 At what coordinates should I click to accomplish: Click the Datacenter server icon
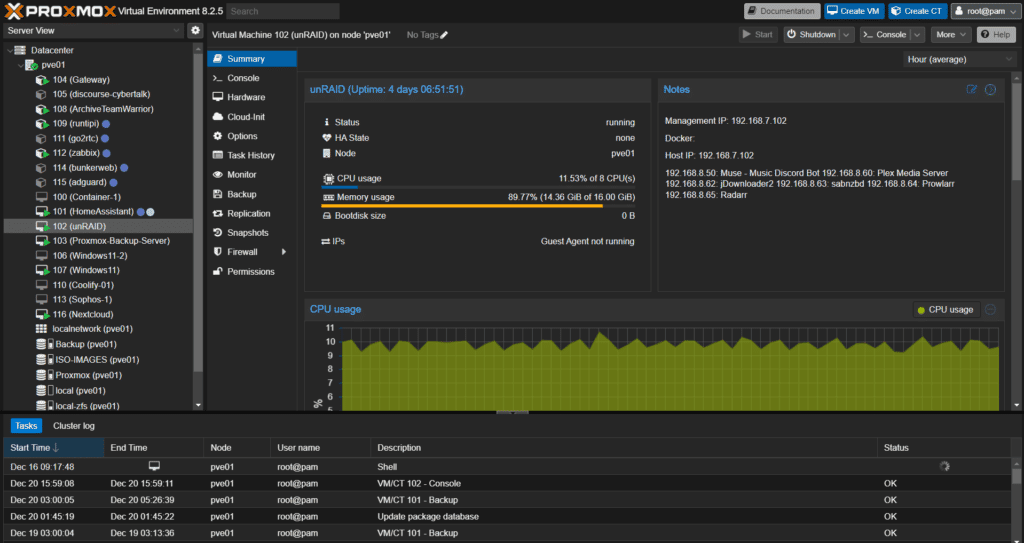20,50
